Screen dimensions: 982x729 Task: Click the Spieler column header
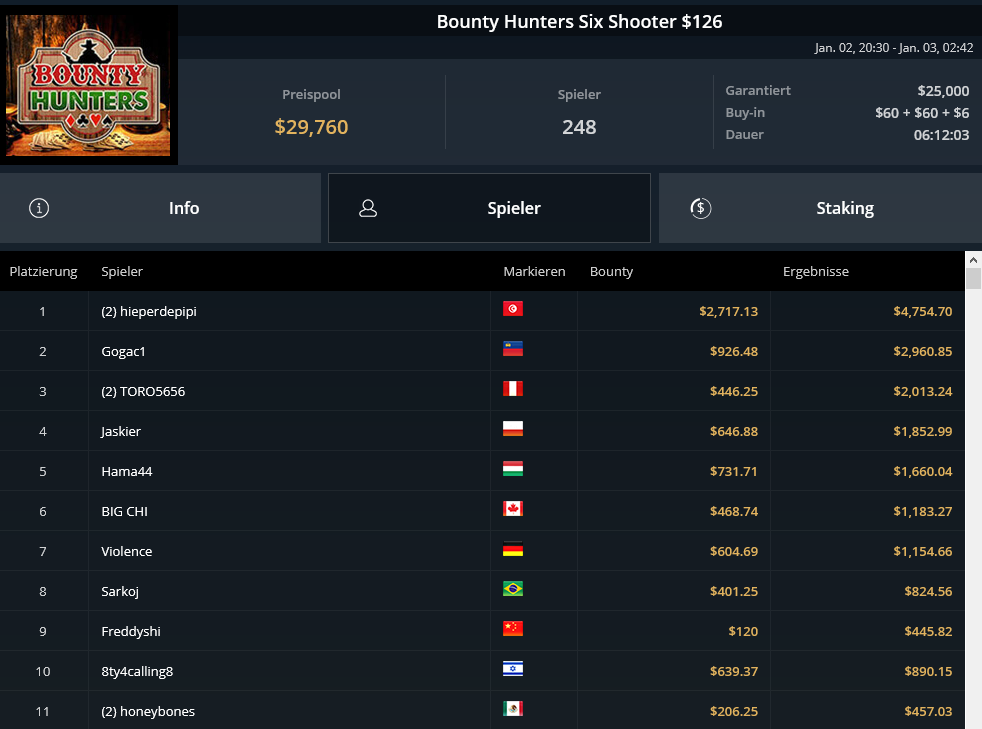tap(122, 272)
